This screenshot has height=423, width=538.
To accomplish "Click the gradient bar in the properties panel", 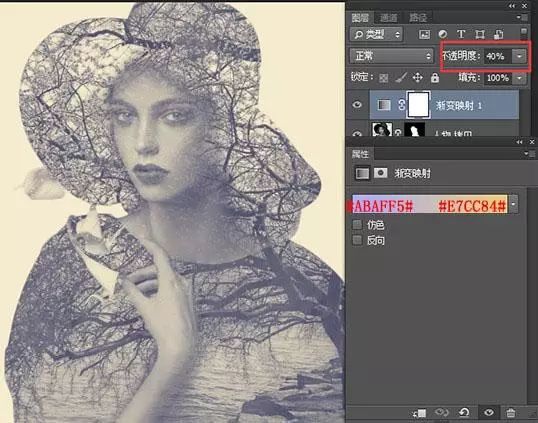I will 430,204.
